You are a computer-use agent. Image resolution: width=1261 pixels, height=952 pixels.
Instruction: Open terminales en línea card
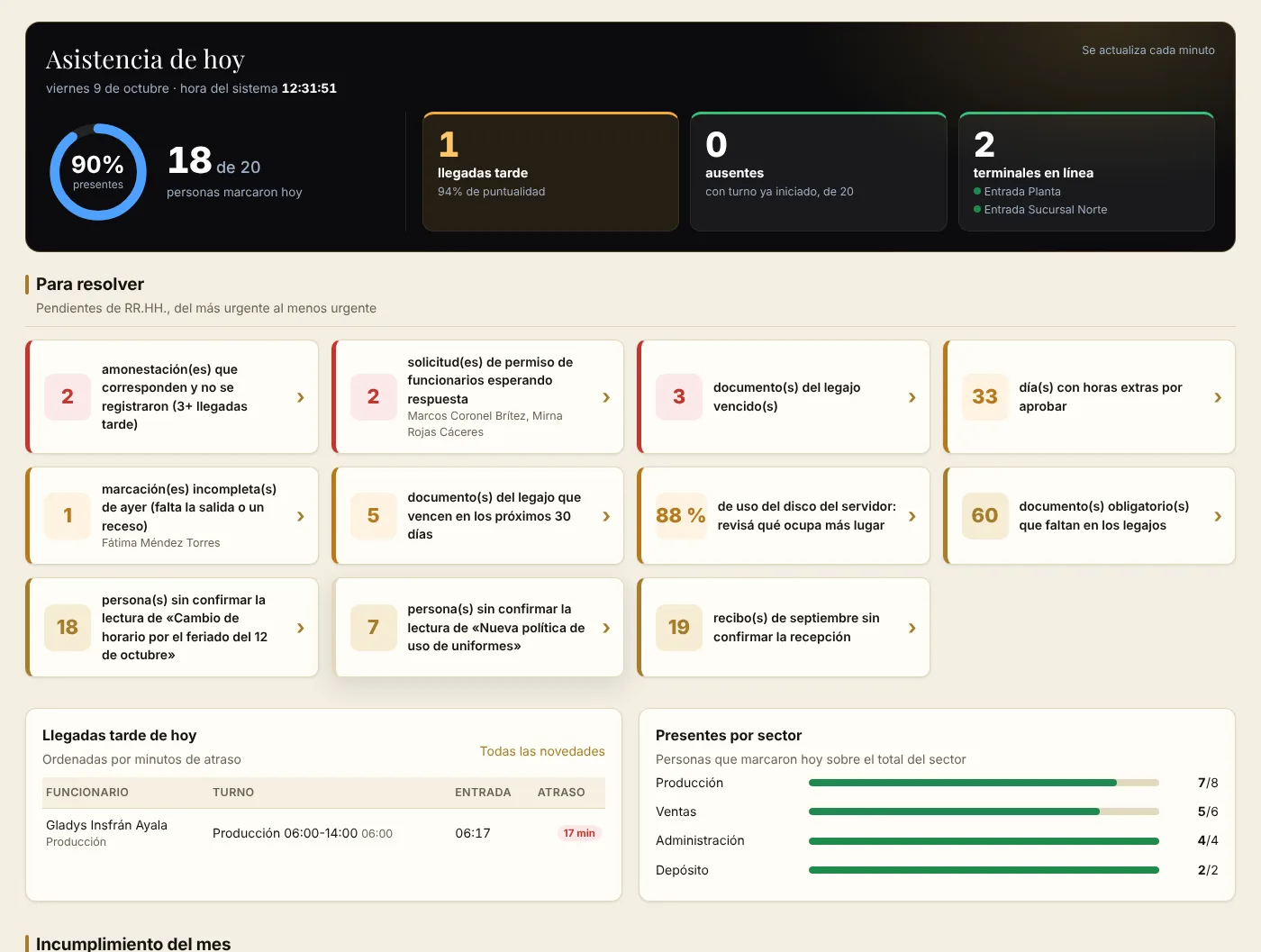(x=1086, y=172)
